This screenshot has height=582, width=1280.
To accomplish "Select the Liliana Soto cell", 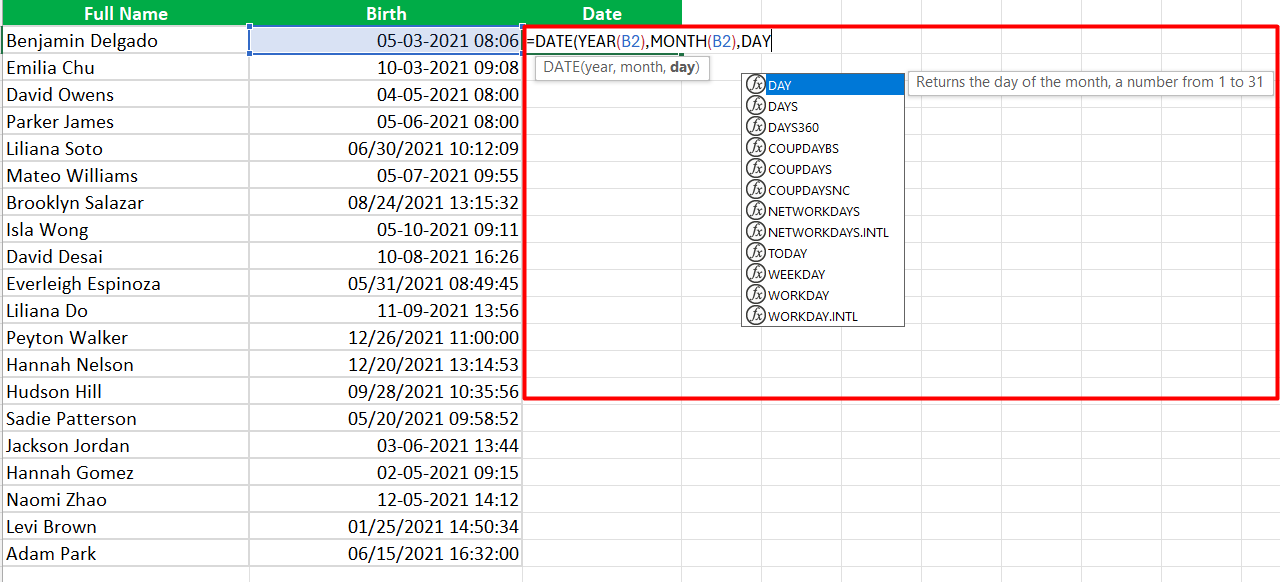I will (125, 149).
